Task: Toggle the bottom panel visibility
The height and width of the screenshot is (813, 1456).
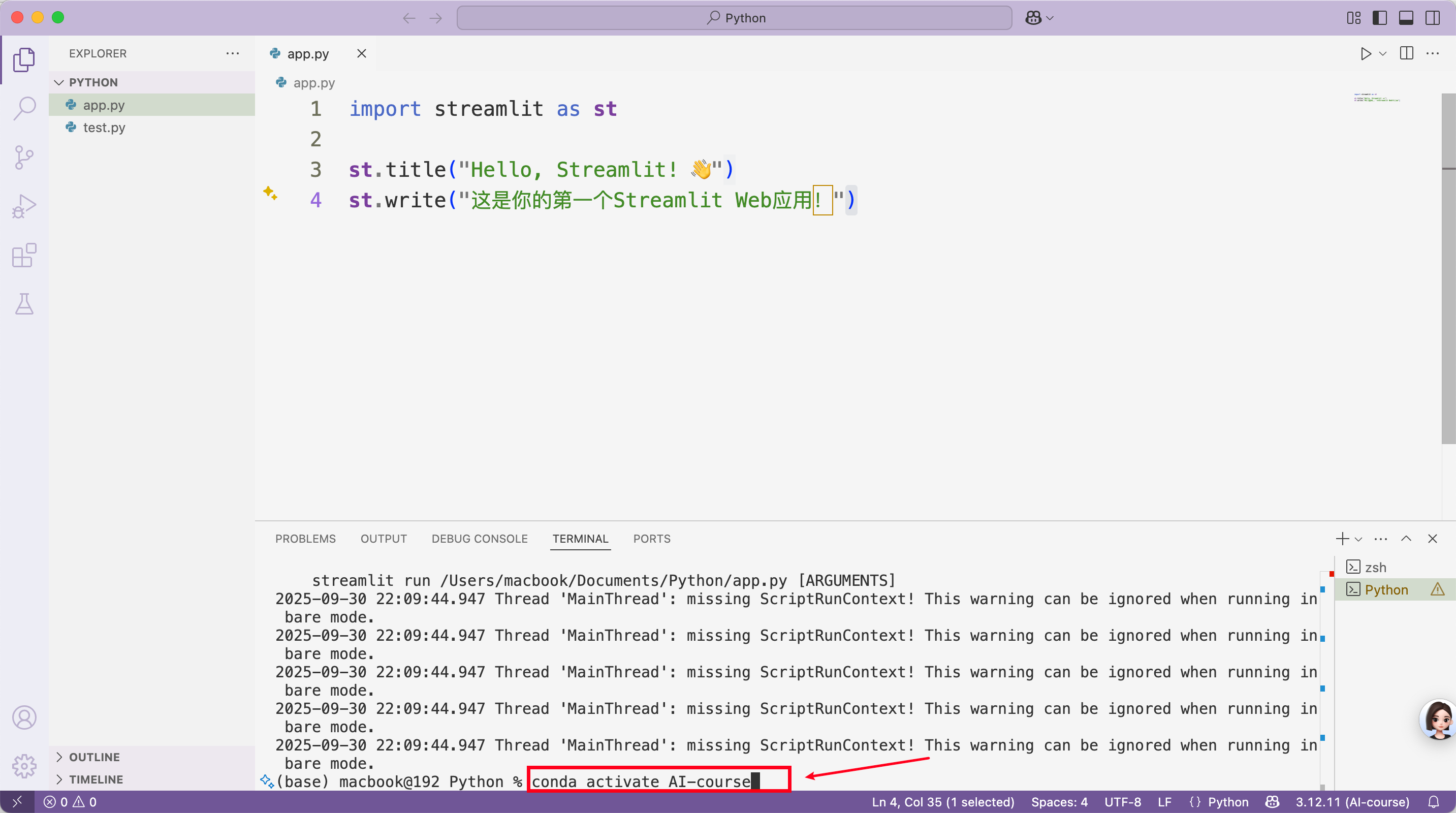Action: (x=1406, y=18)
